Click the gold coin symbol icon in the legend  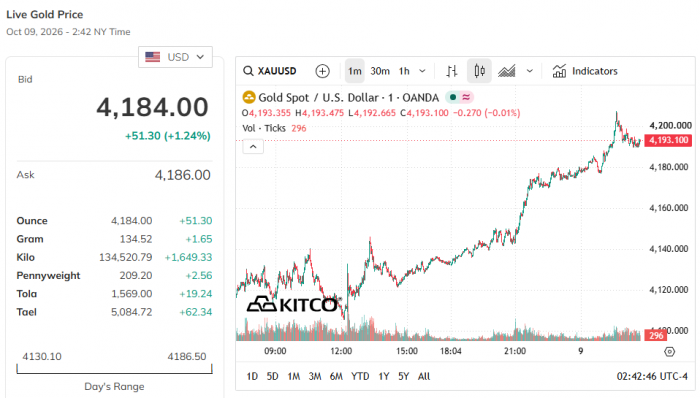(x=249, y=97)
